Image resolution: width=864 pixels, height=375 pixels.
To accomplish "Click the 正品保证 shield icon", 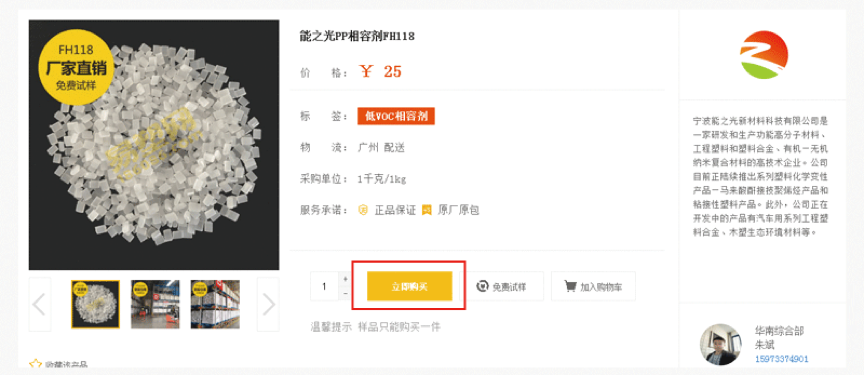I will pos(363,210).
